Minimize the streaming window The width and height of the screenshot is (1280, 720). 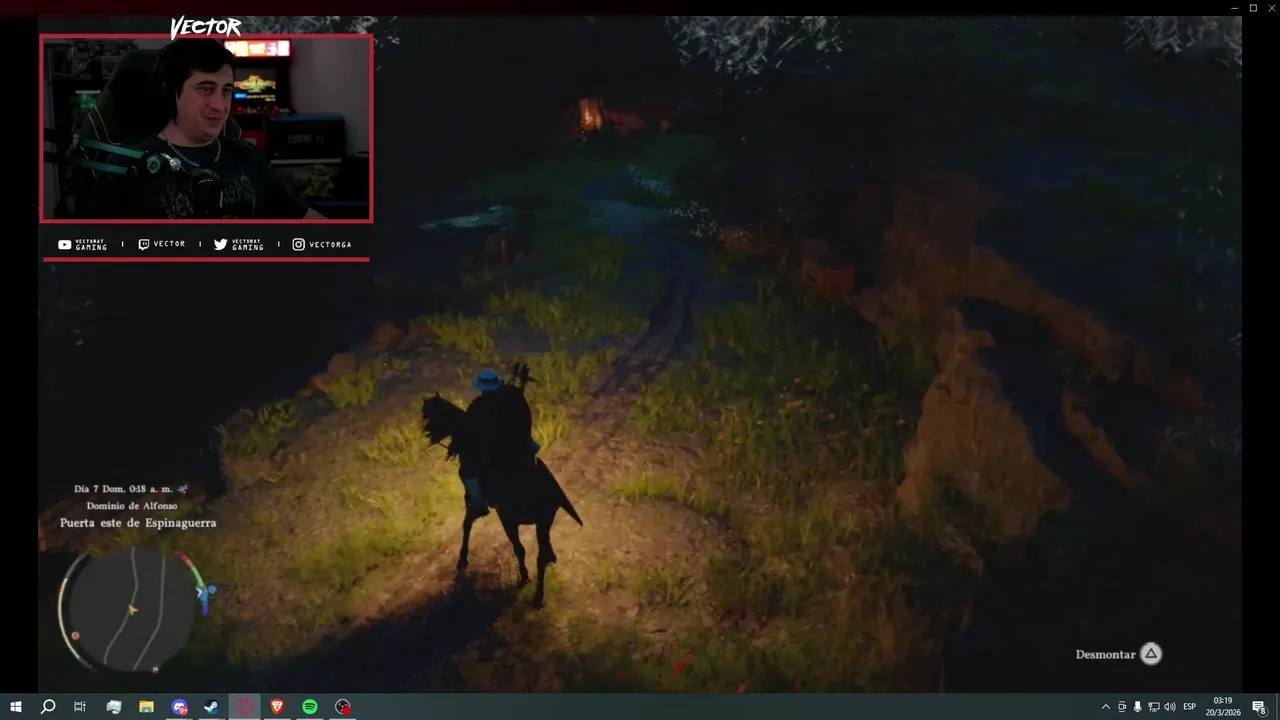(1234, 8)
